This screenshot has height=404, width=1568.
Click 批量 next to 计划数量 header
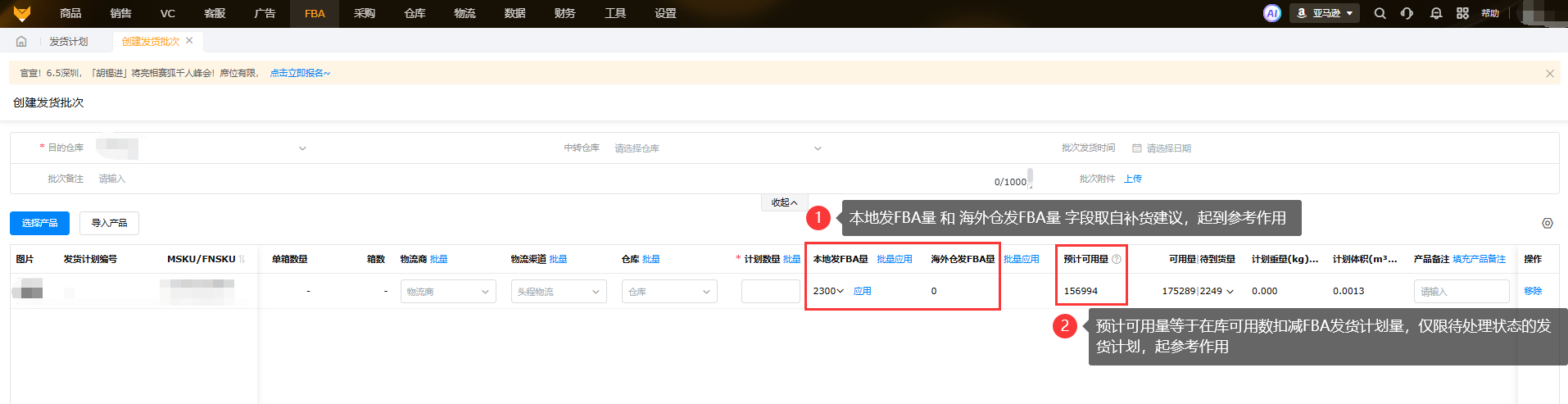coord(791,259)
